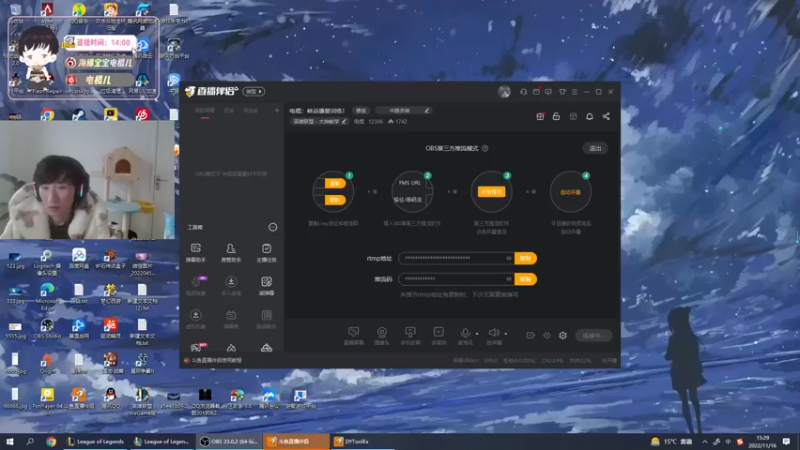Copy the 推流码 with 复制 button

point(526,279)
